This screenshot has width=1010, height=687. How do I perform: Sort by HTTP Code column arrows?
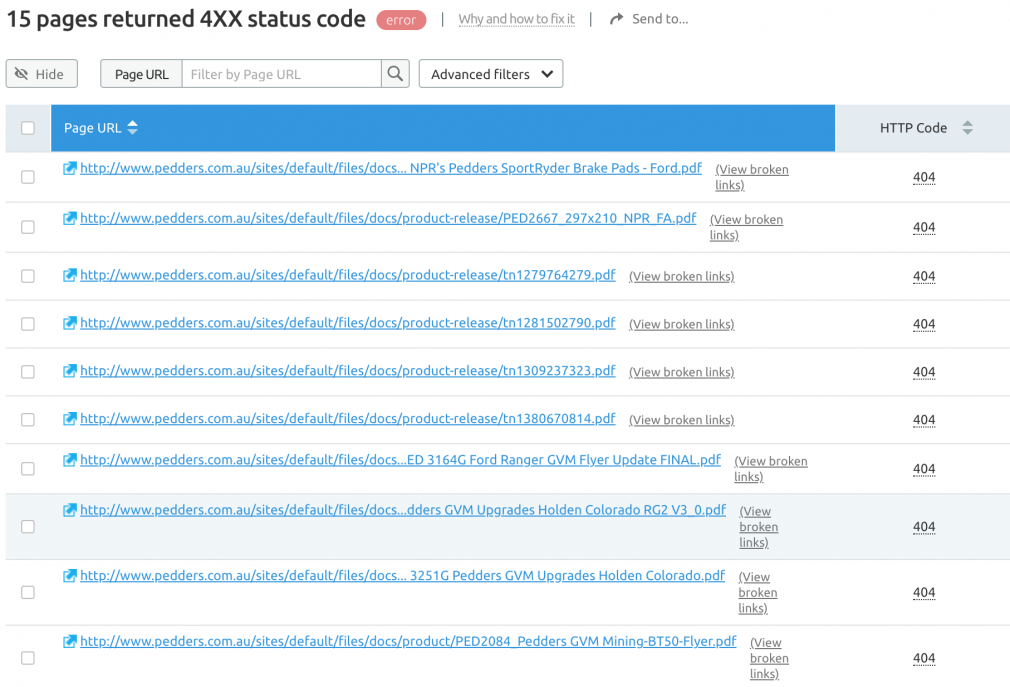[967, 127]
